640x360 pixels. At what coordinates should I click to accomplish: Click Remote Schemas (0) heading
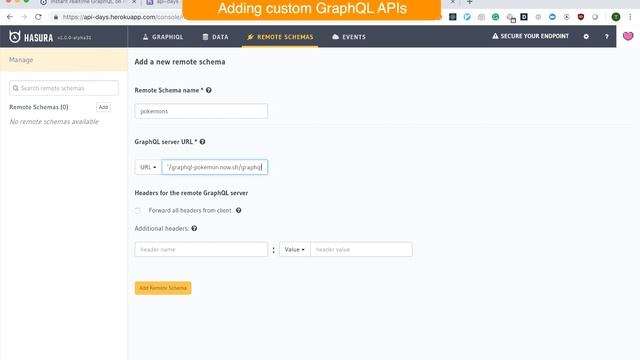point(39,107)
